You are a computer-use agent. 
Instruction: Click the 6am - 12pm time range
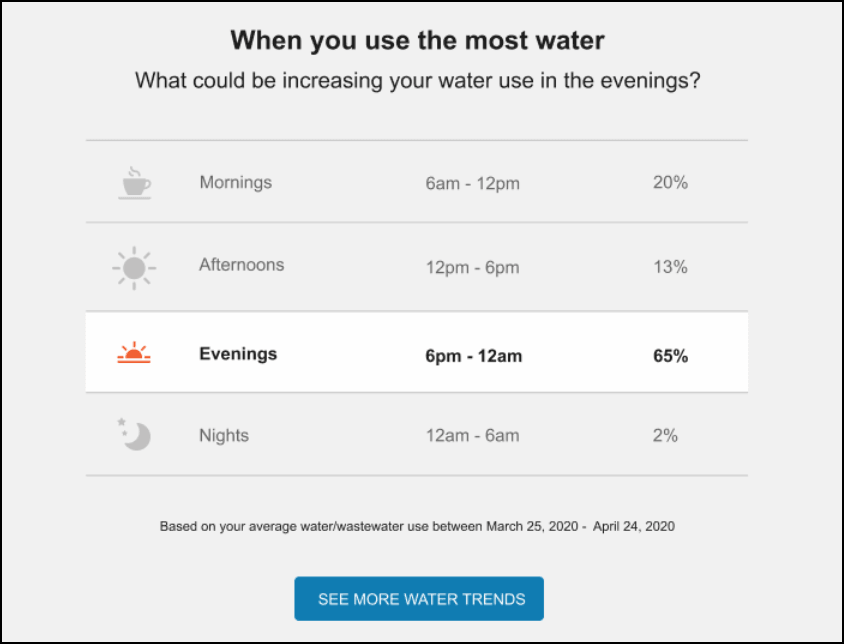472,184
